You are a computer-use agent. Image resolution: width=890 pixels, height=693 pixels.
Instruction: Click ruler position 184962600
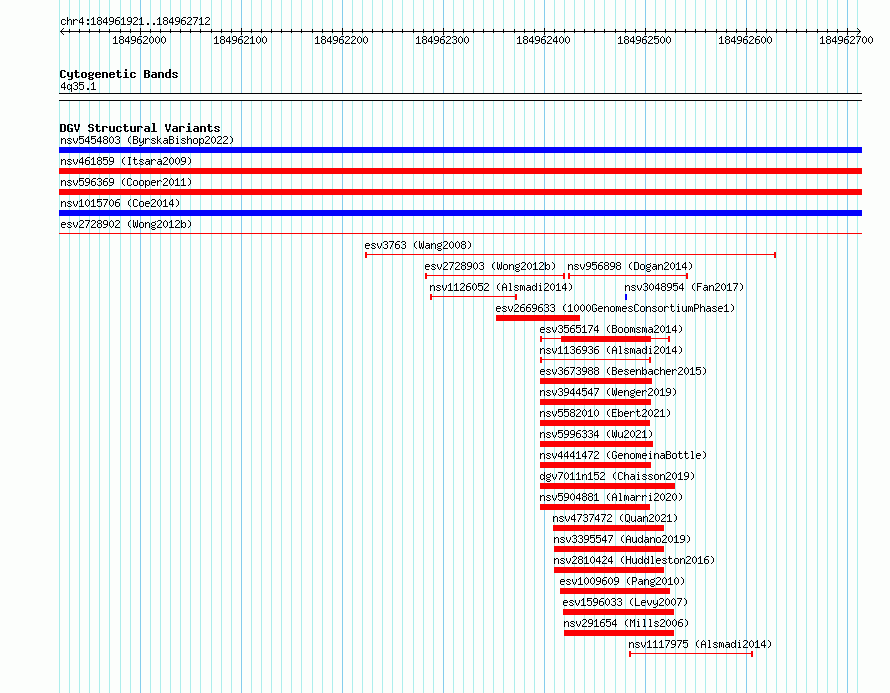[x=745, y=40]
